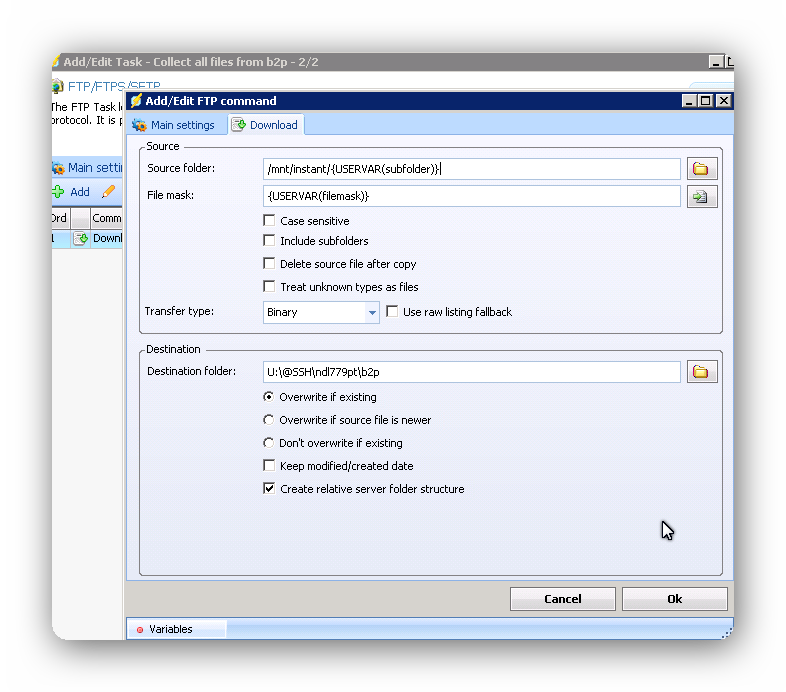Image resolution: width=786 pixels, height=692 pixels.
Task: Choose Don't overwrite if existing option
Action: point(268,443)
